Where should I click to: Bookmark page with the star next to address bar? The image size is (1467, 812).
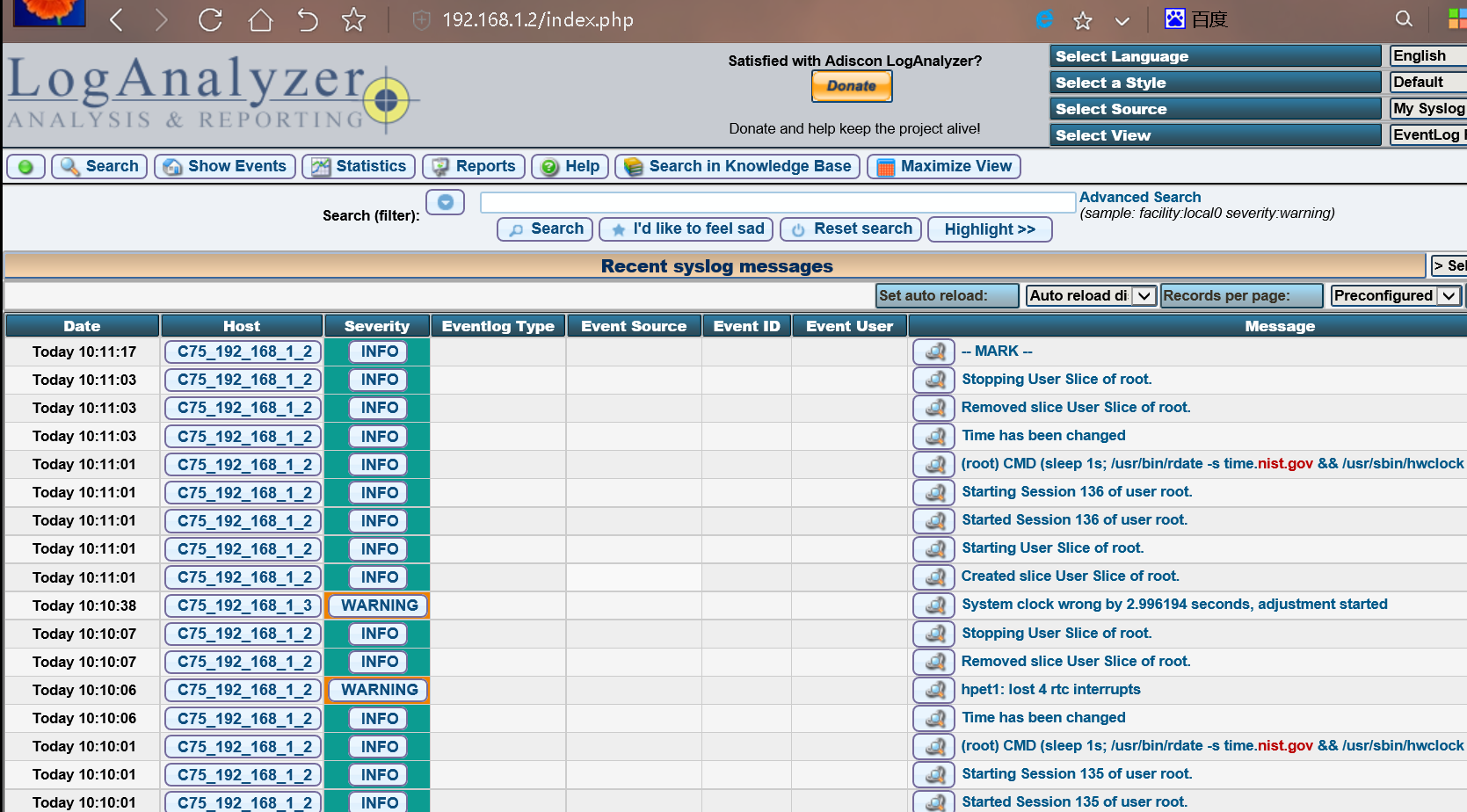pyautogui.click(x=353, y=19)
